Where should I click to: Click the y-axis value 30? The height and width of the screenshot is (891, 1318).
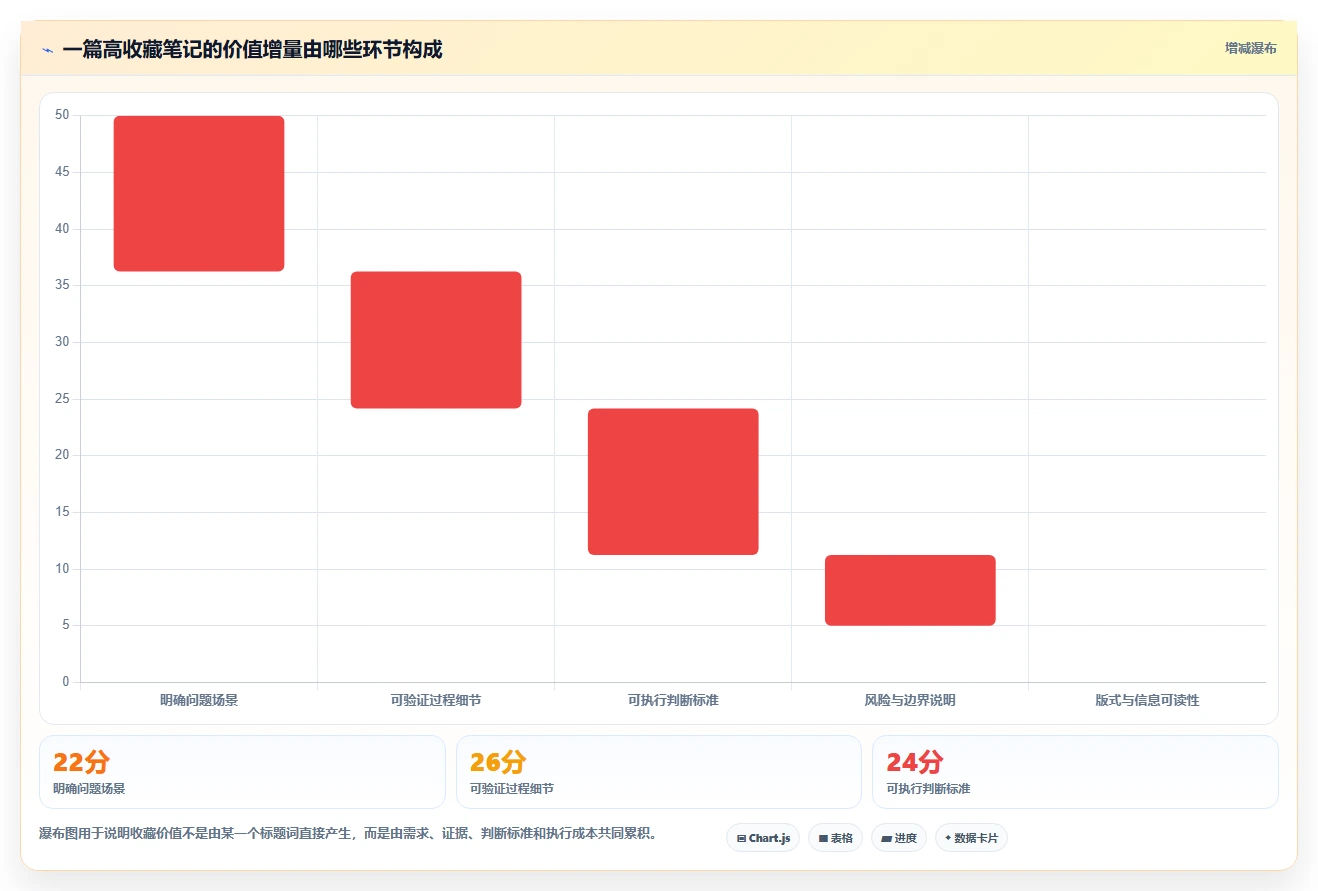pos(62,342)
